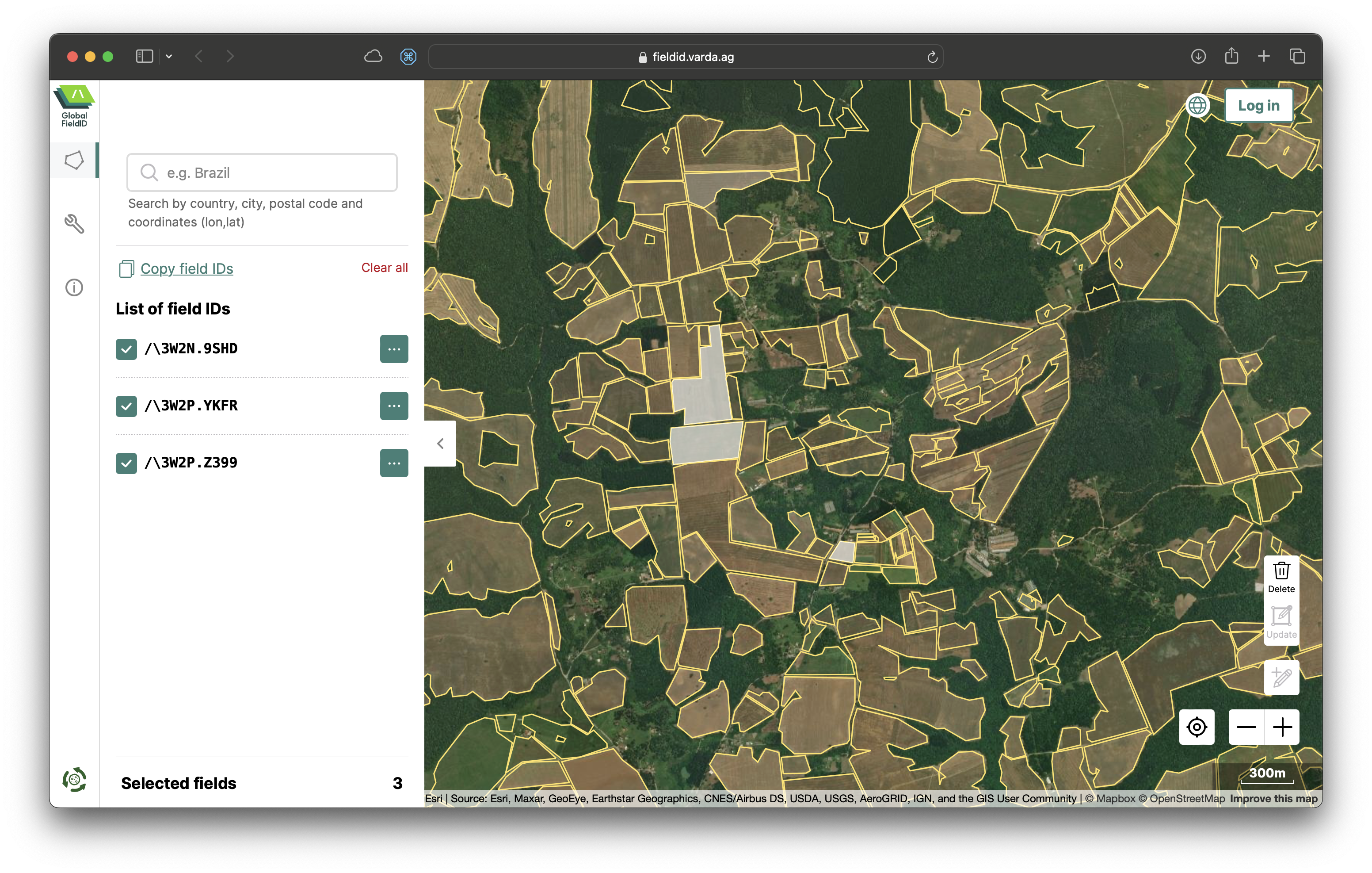Viewport: 1372px width, 873px height.
Task: Copy field IDs using the link
Action: [x=187, y=268]
